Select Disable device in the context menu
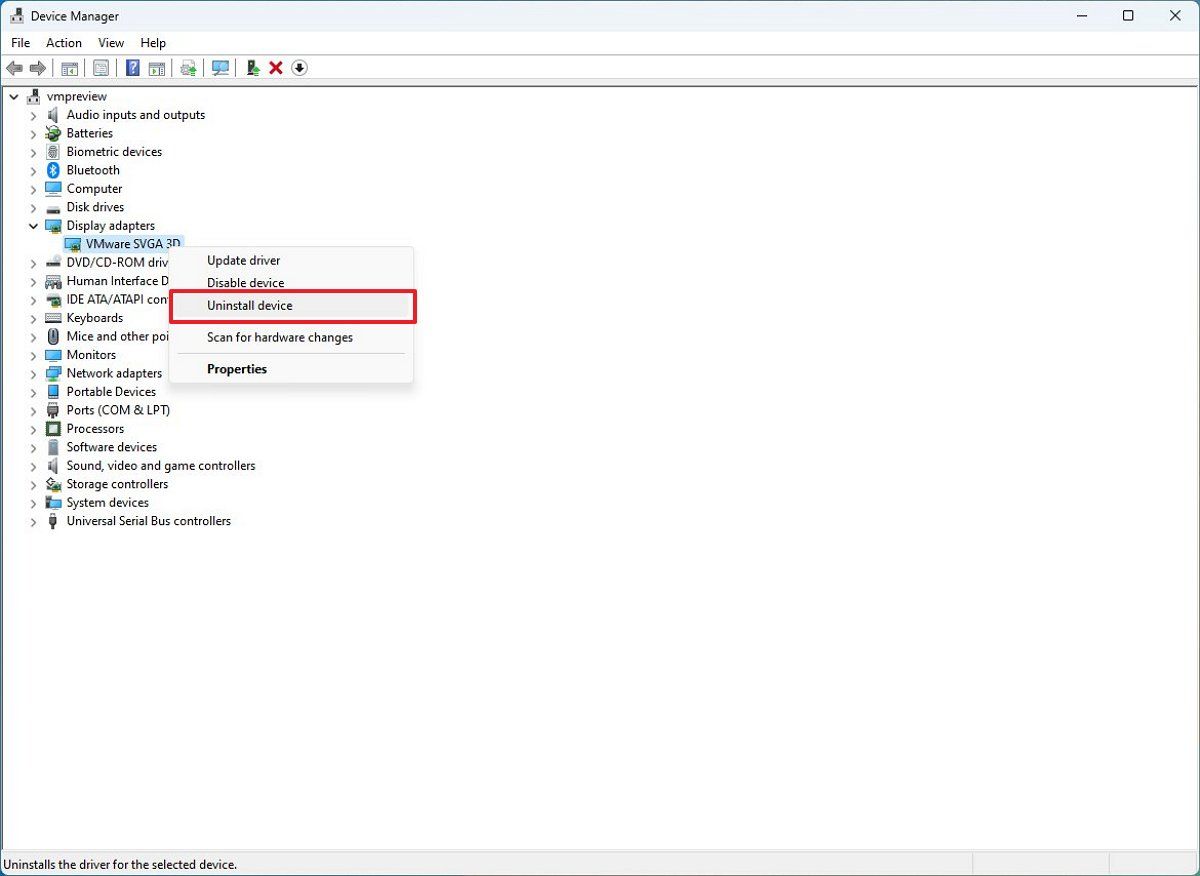 (245, 282)
